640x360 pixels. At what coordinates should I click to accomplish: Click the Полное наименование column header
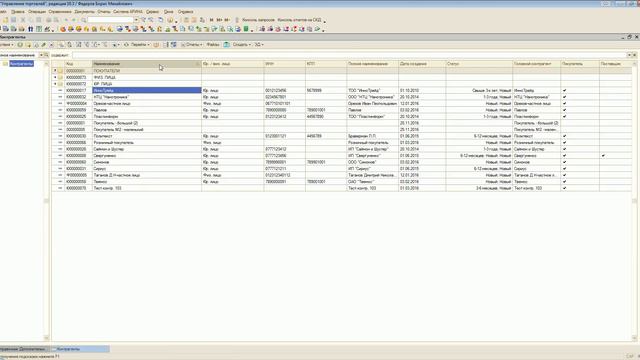tap(373, 64)
